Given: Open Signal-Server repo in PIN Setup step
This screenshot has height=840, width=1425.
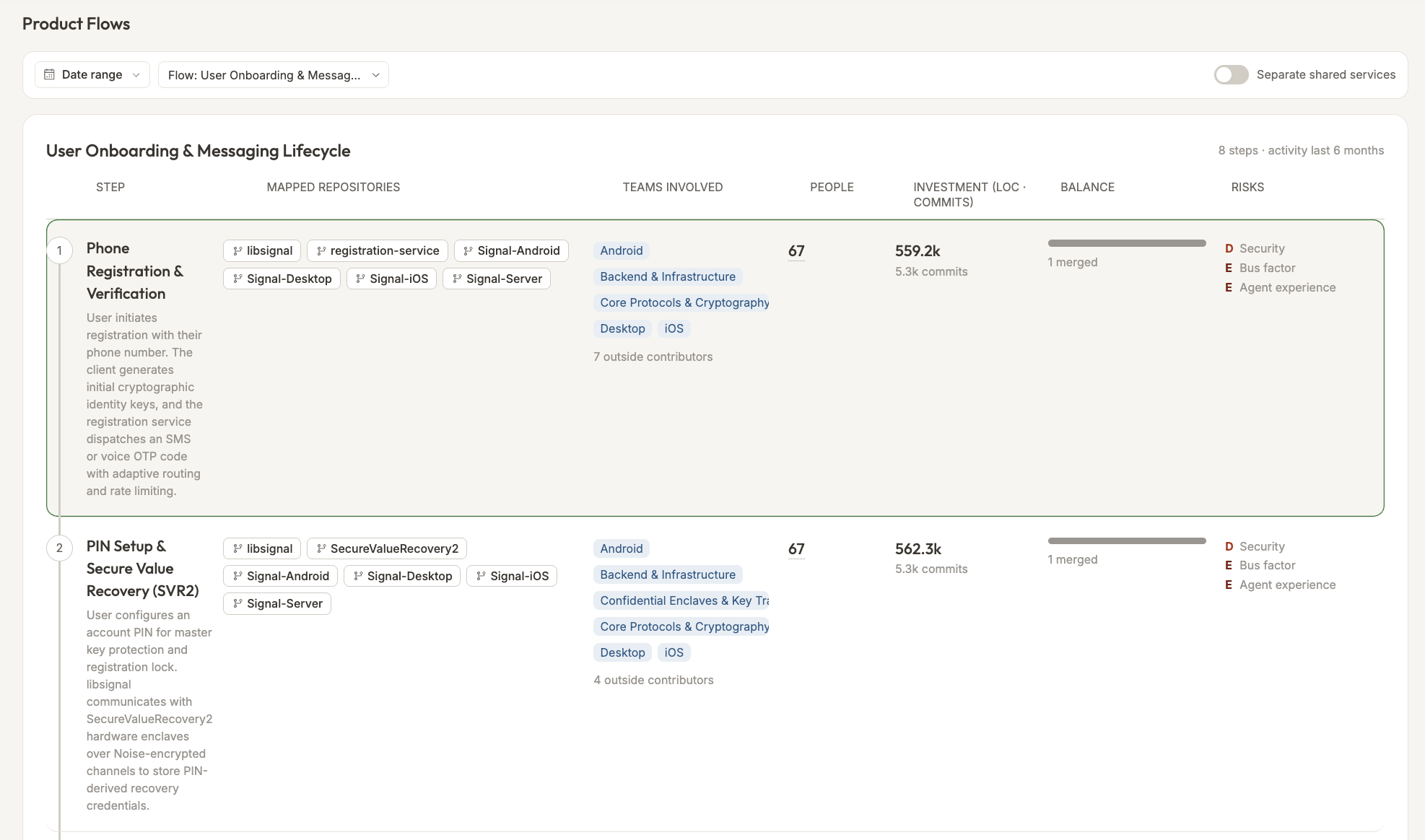Looking at the screenshot, I should tap(277, 603).
